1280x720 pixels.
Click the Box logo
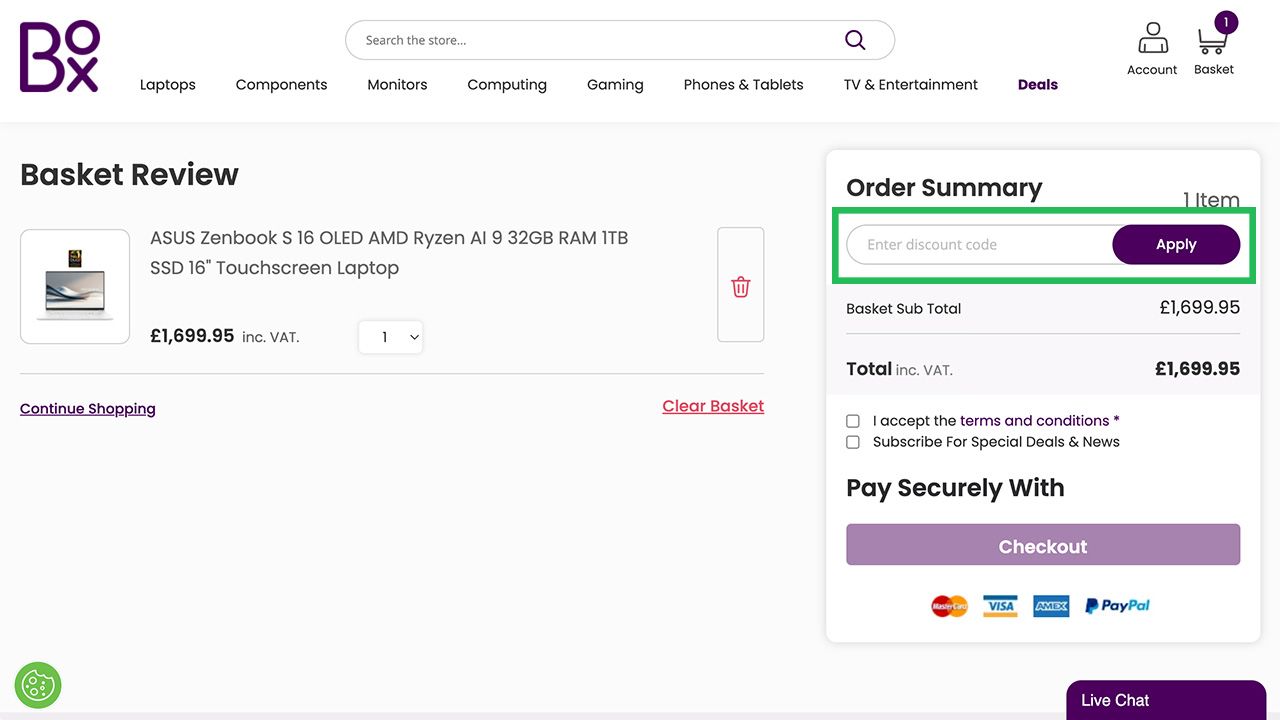coord(60,57)
